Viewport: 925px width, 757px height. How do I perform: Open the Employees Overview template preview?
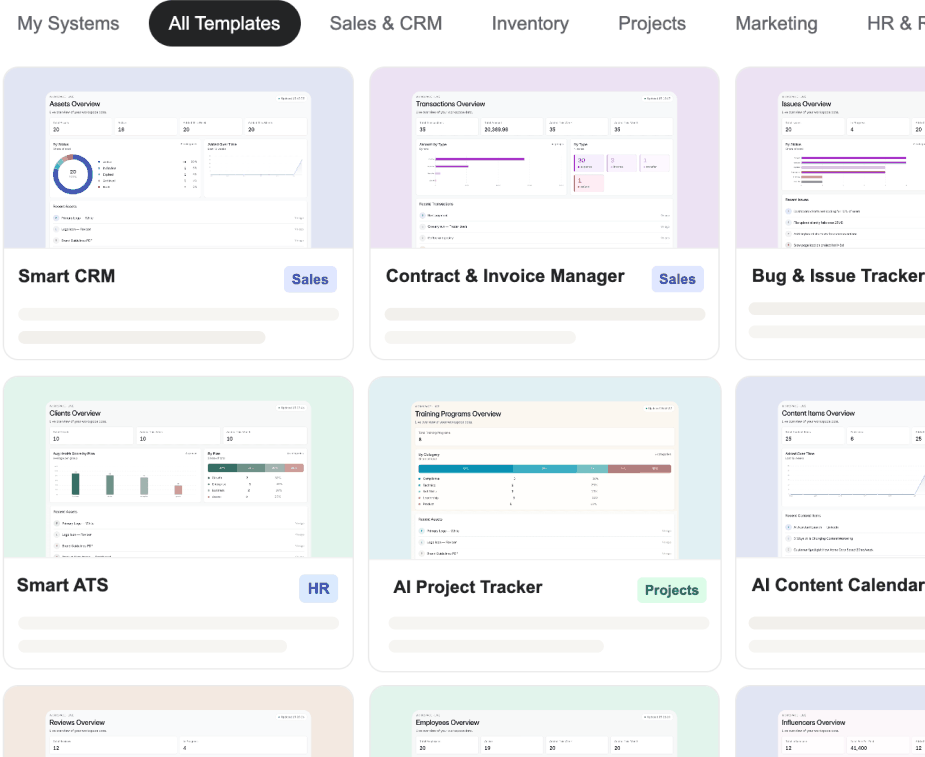[x=544, y=721]
